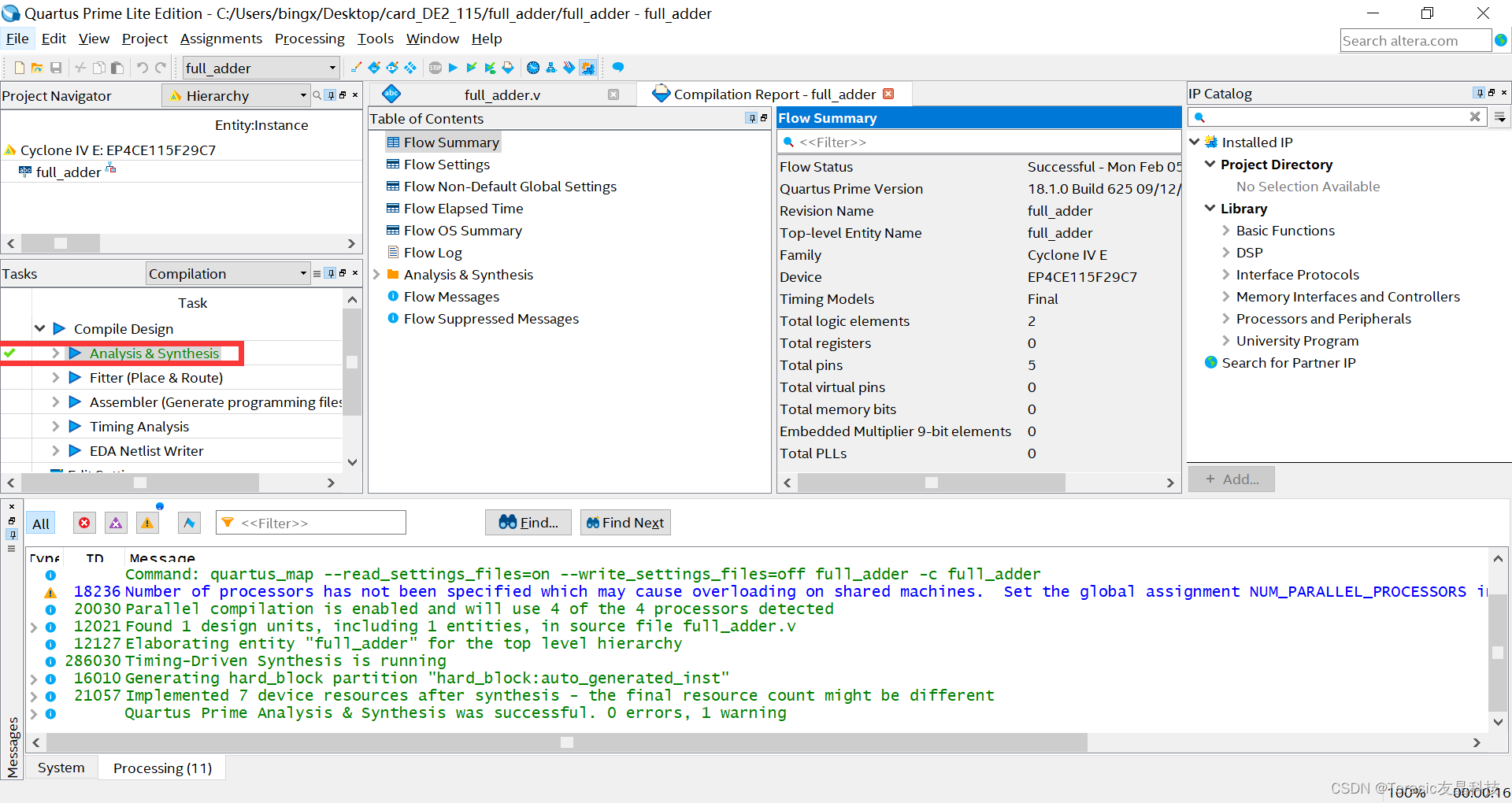
Task: Click the Save disk icon
Action: click(56, 68)
